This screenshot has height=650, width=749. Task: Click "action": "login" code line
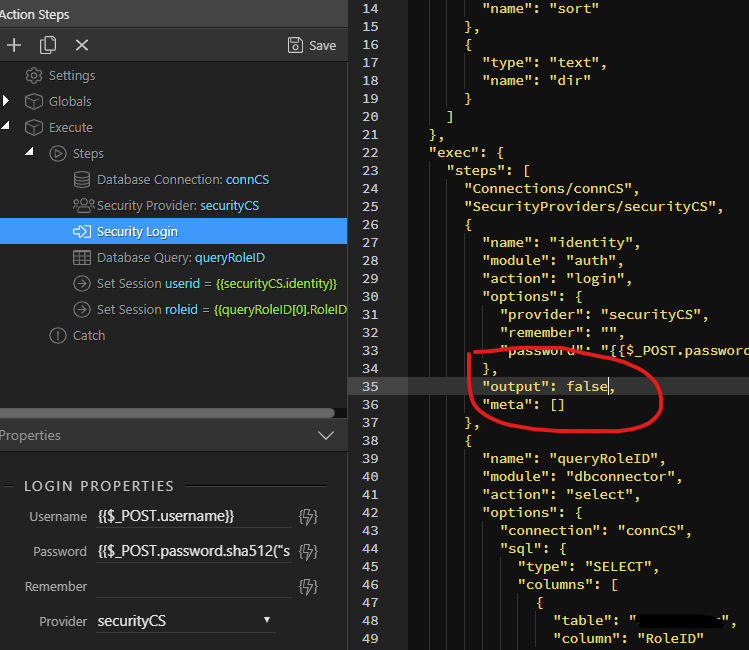pos(556,278)
